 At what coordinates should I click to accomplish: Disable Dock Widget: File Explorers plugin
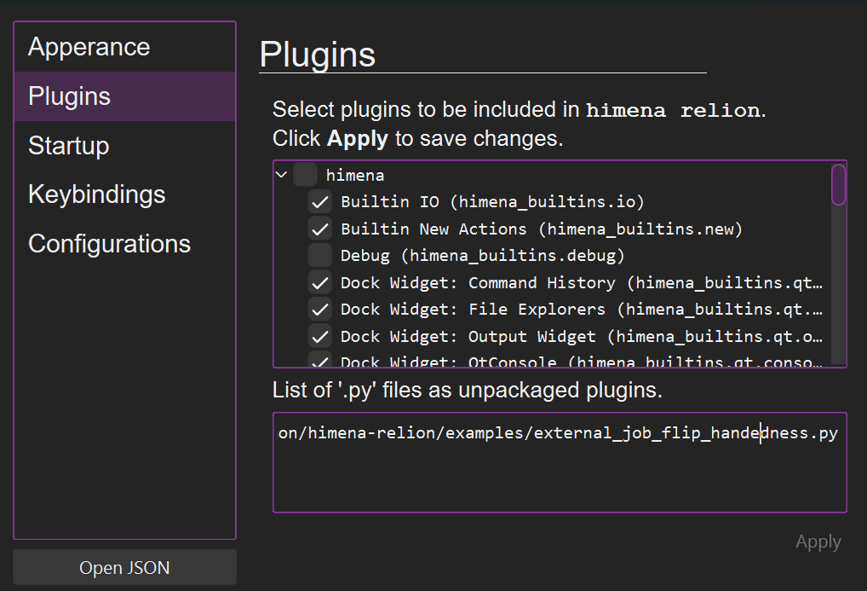[320, 310]
